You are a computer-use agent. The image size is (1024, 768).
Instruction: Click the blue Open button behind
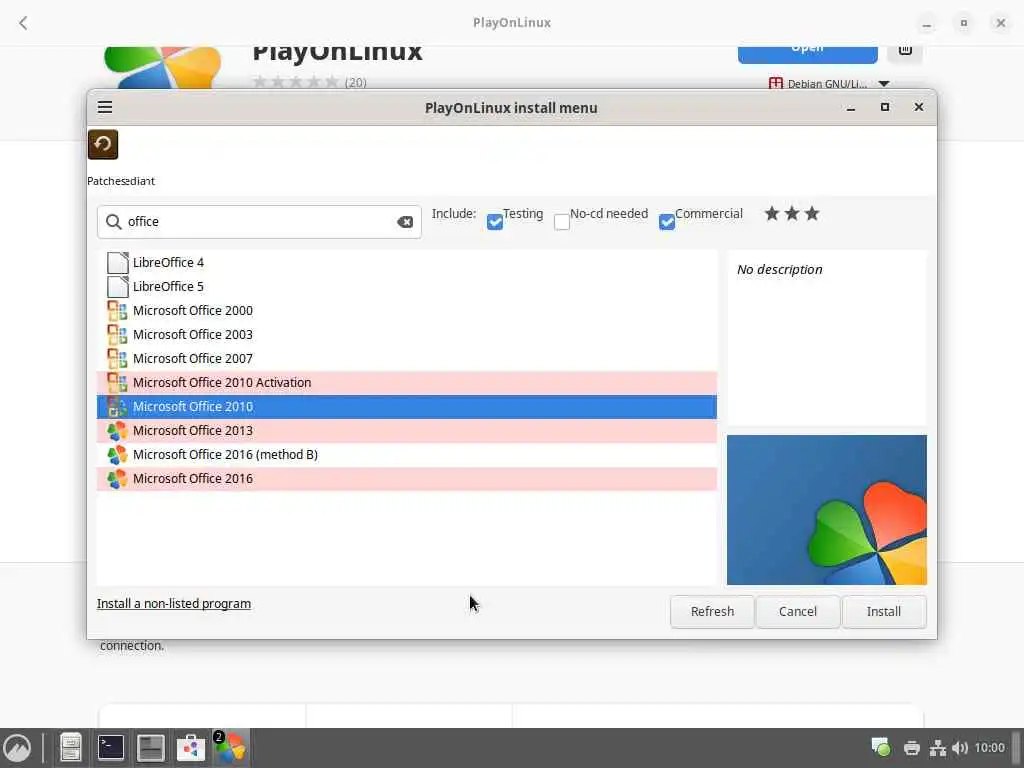807,54
